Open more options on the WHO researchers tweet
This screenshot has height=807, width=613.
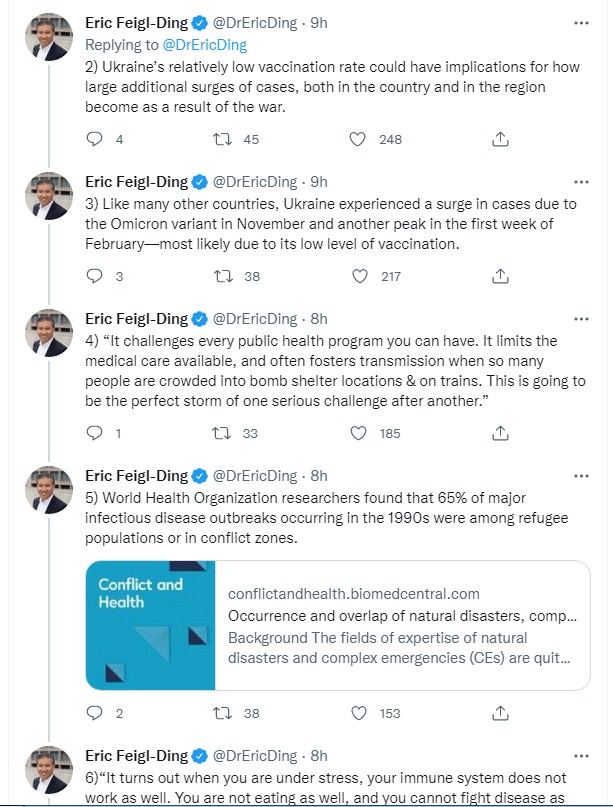point(580,475)
